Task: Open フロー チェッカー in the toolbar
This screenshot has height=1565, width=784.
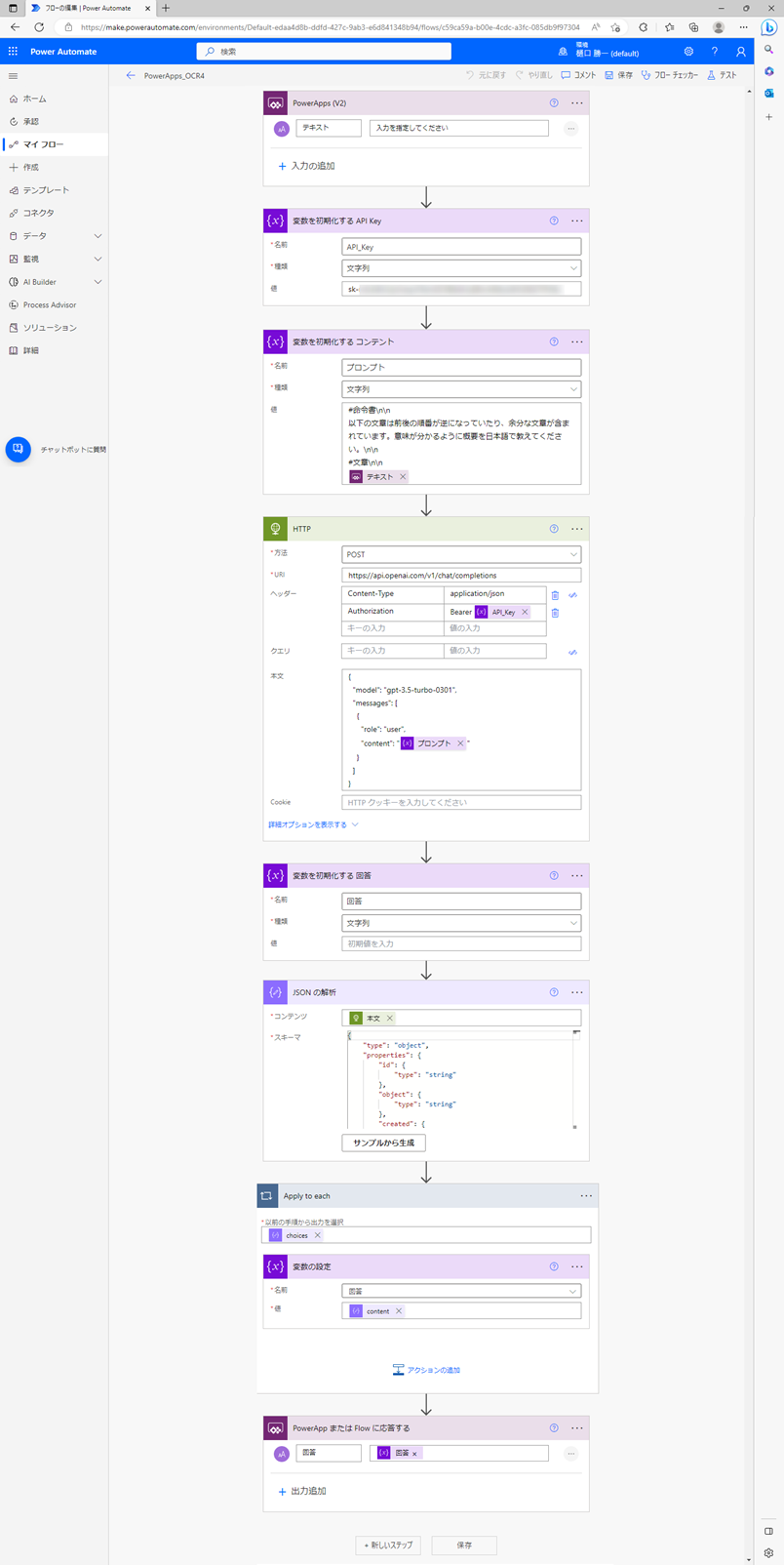Action: (670, 75)
